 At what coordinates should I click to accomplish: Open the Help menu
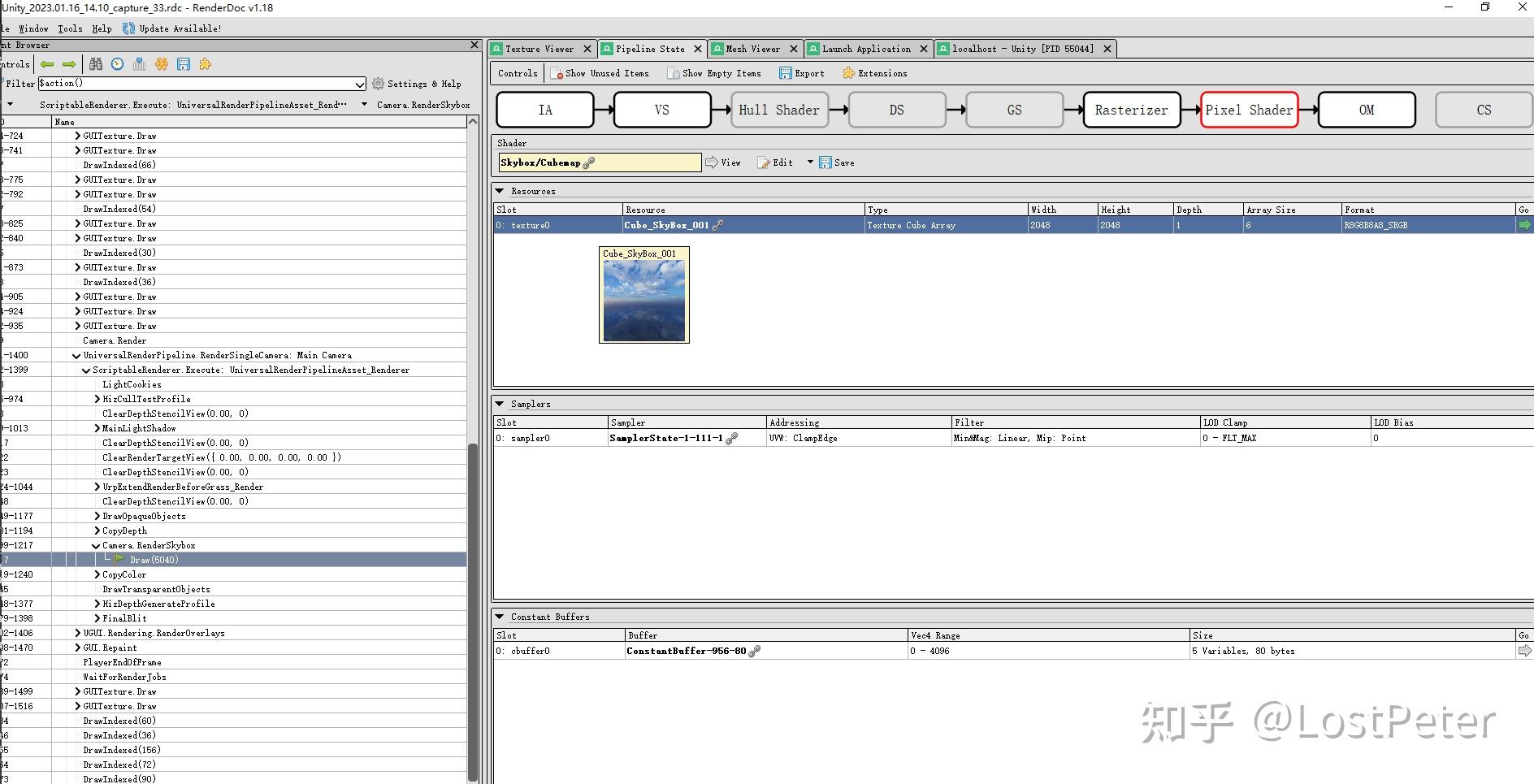click(102, 28)
